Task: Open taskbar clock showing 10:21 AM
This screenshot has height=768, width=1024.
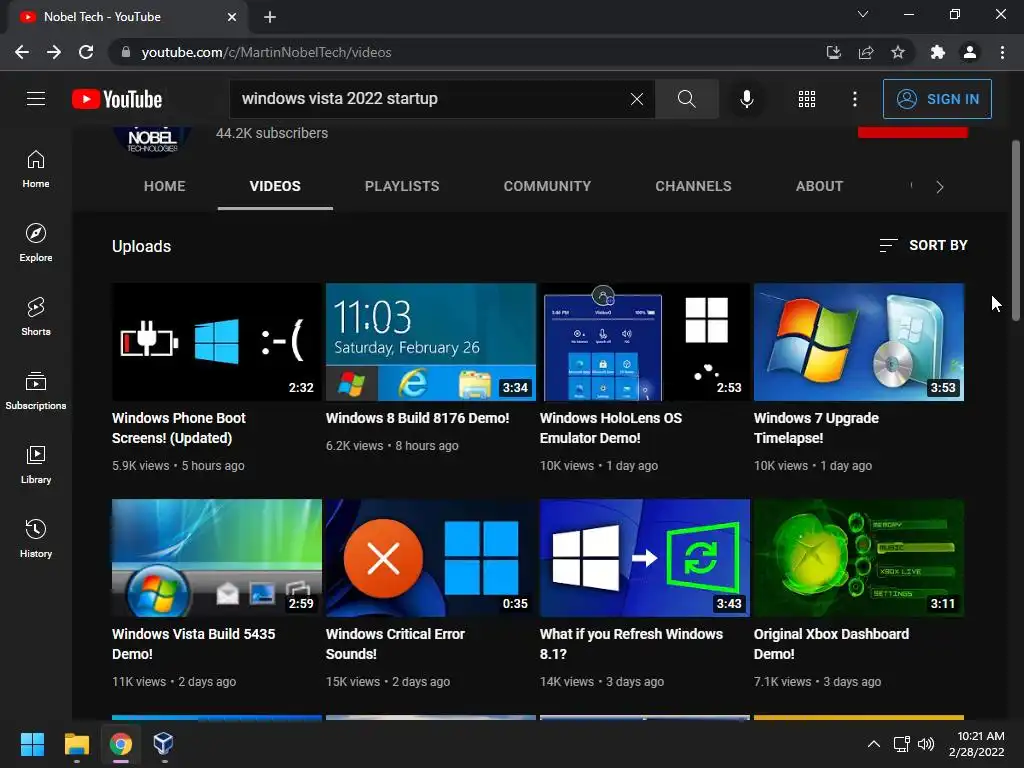Action: (x=976, y=744)
